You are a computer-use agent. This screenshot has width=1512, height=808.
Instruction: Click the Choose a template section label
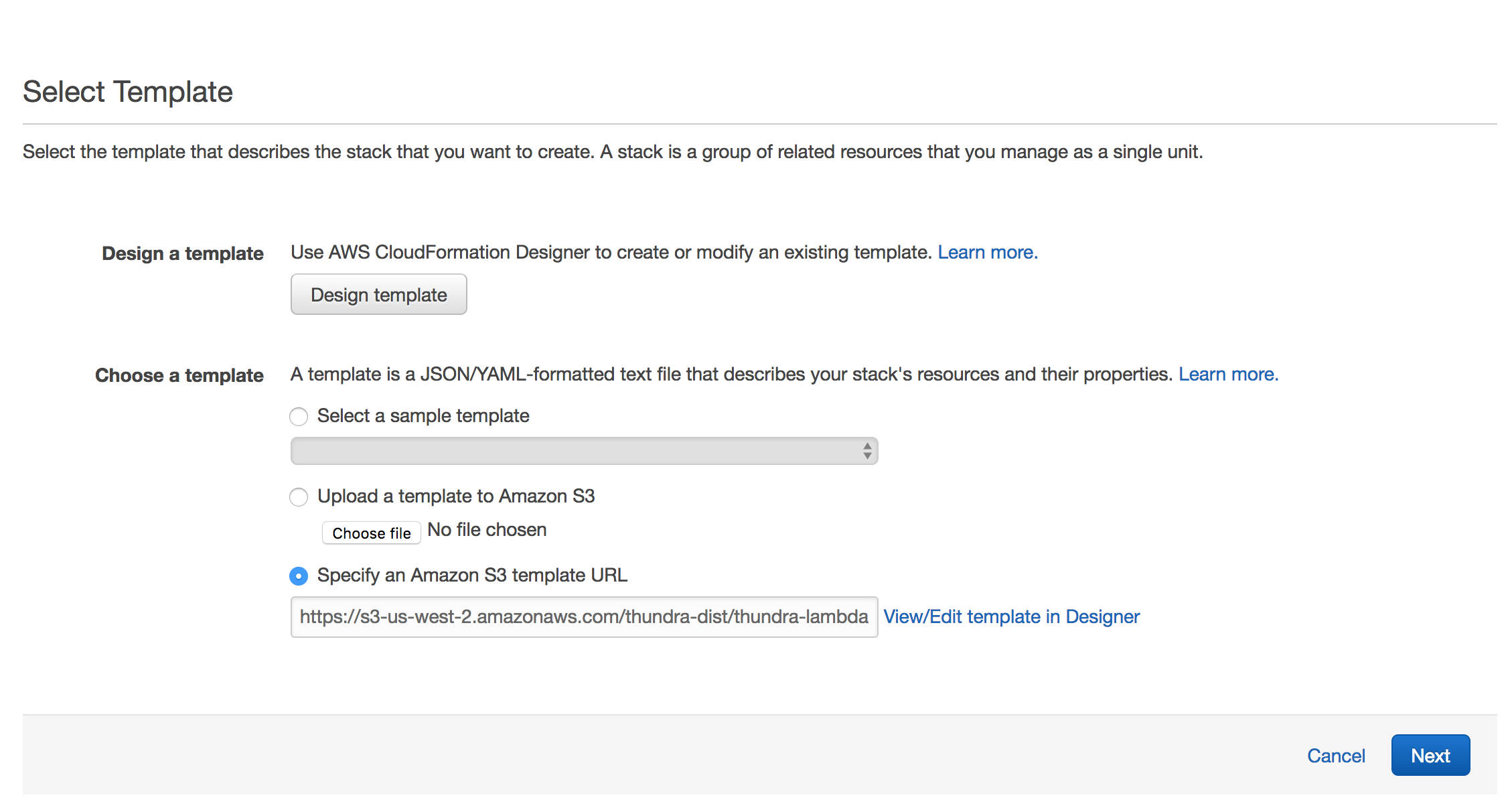179,376
